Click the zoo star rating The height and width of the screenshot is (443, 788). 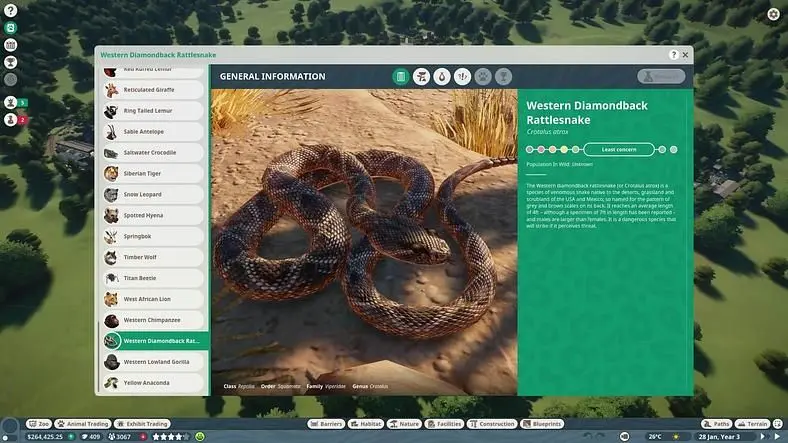click(x=171, y=437)
